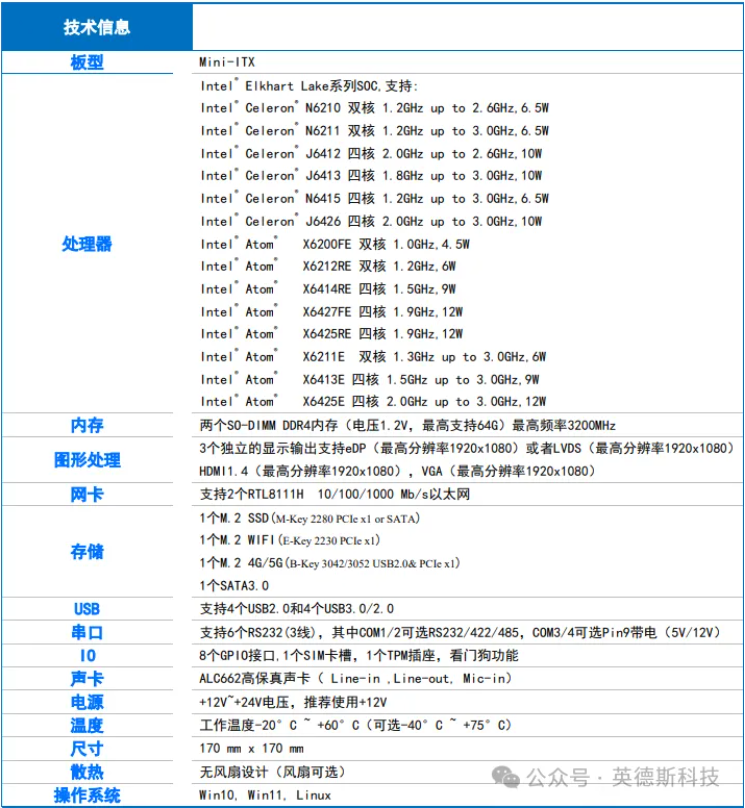
Task: Click the 支持4个USB2.0和4个USB3.0 description
Action: tap(297, 609)
